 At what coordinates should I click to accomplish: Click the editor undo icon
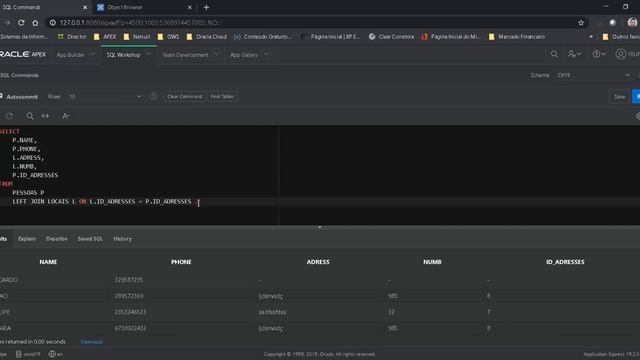coord(9,116)
